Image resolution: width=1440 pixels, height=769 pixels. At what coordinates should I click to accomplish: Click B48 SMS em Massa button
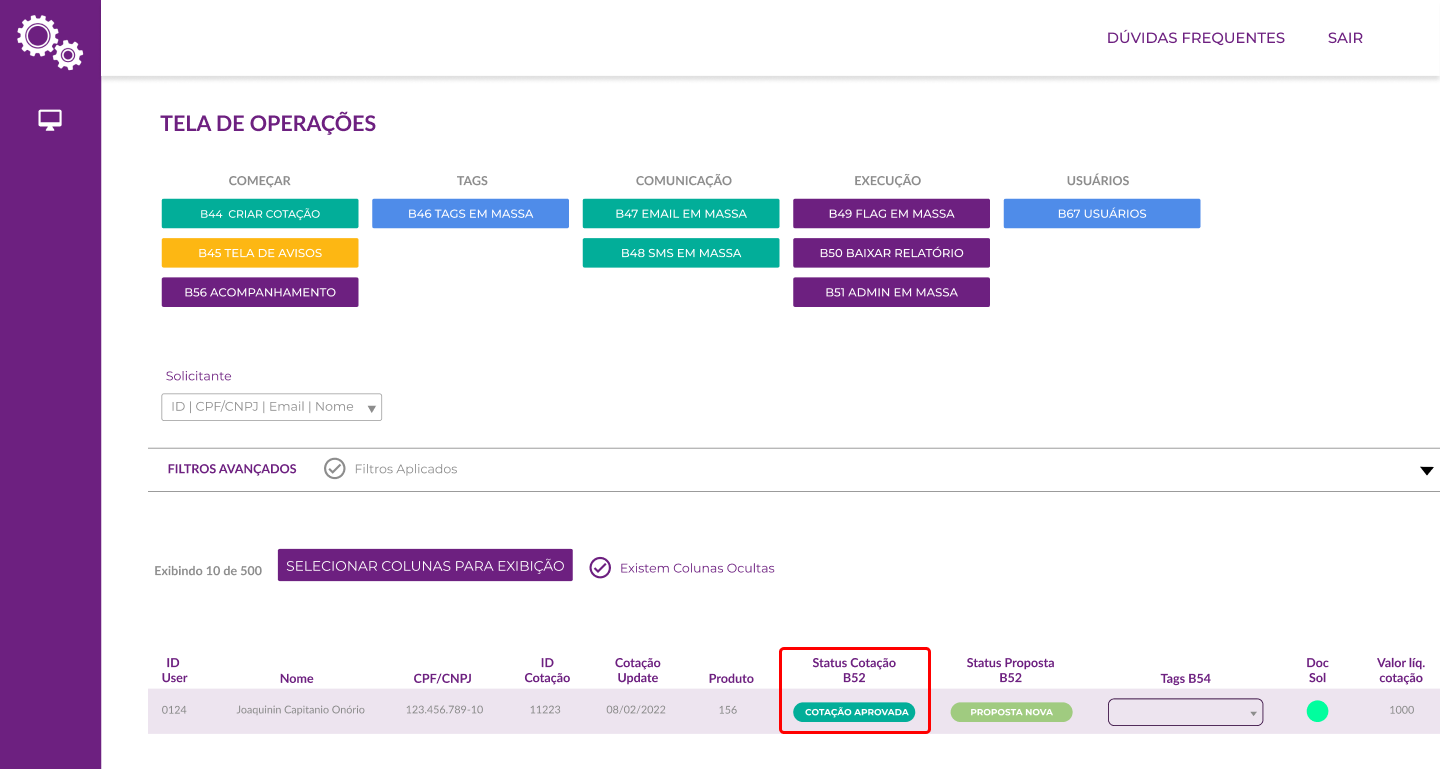tap(681, 253)
